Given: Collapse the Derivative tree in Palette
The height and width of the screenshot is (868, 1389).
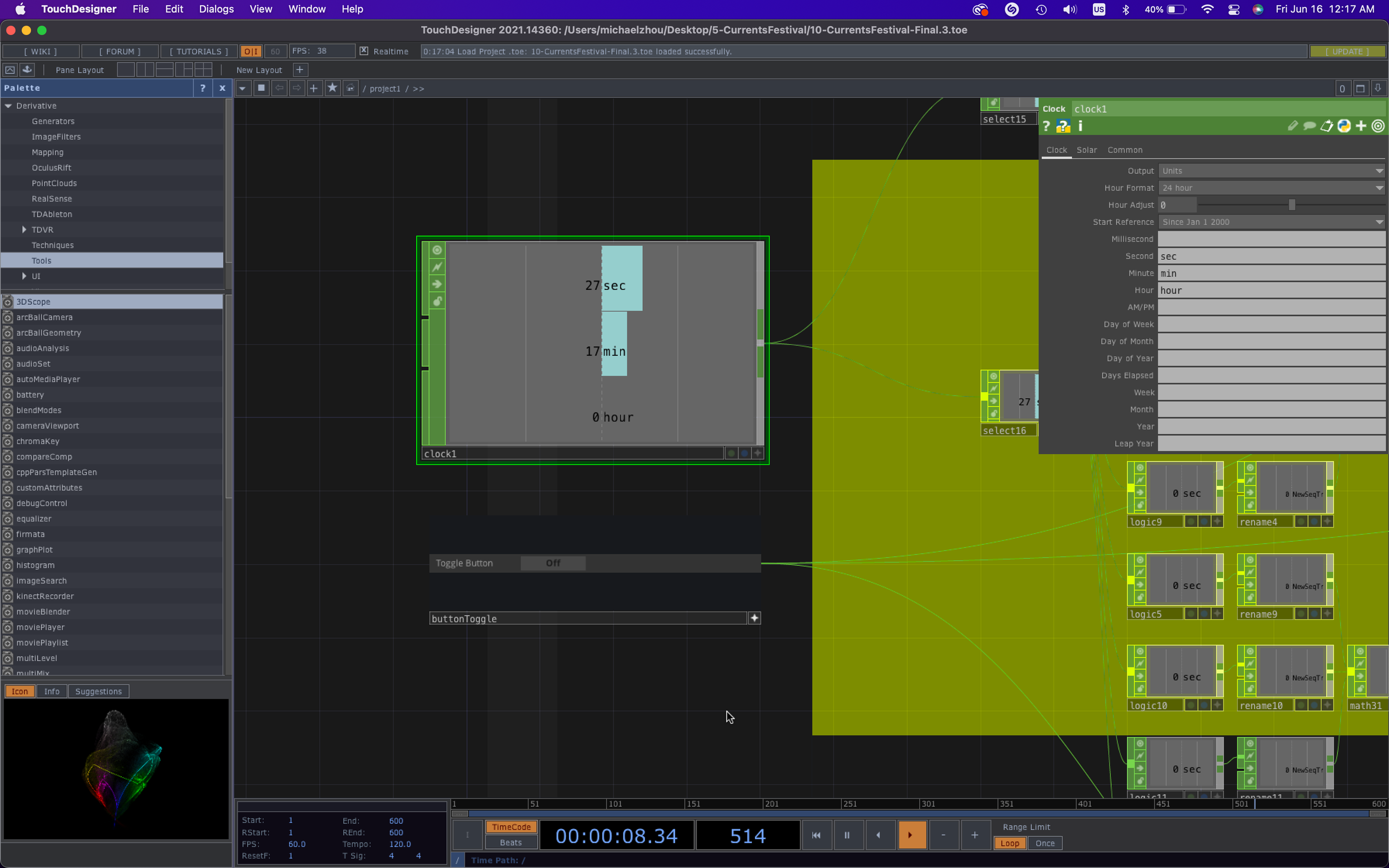Looking at the screenshot, I should (9, 106).
